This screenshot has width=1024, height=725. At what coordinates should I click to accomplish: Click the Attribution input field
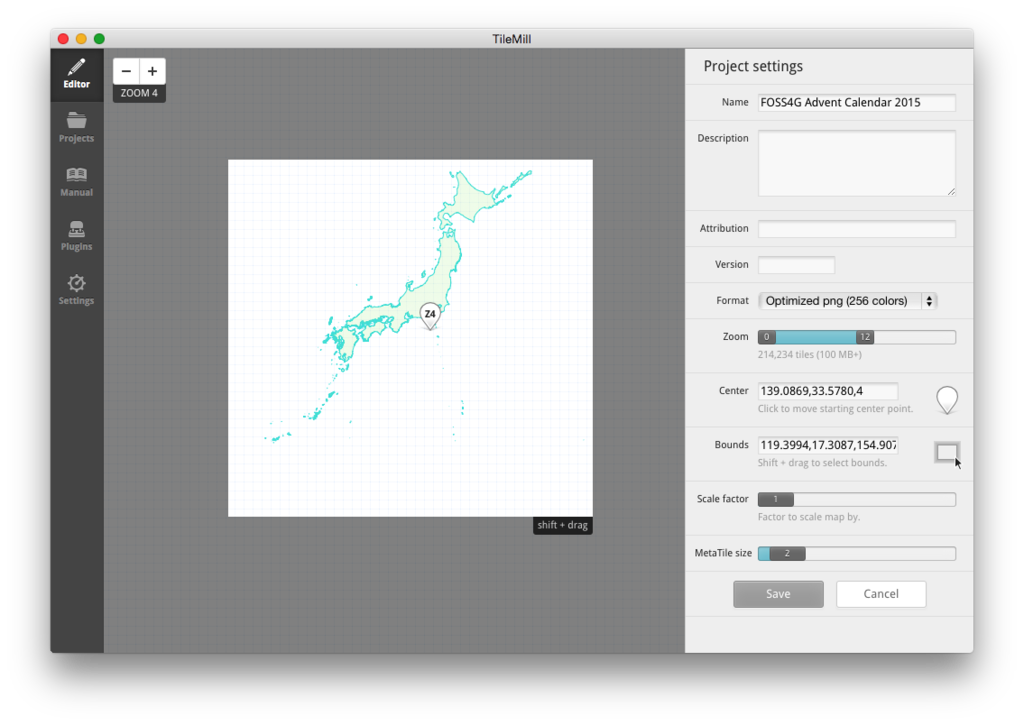856,229
